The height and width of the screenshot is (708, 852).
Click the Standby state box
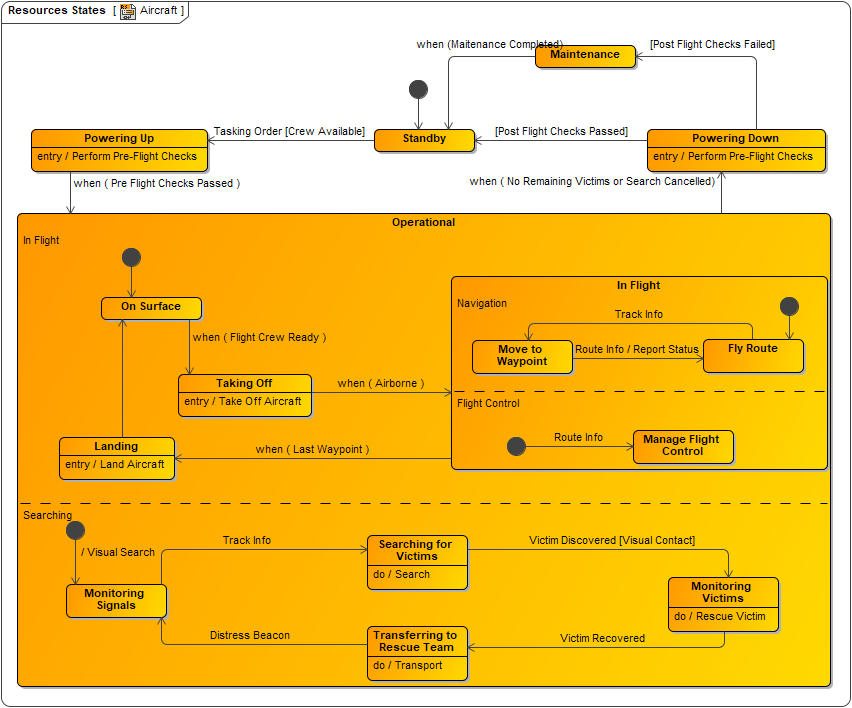click(424, 140)
